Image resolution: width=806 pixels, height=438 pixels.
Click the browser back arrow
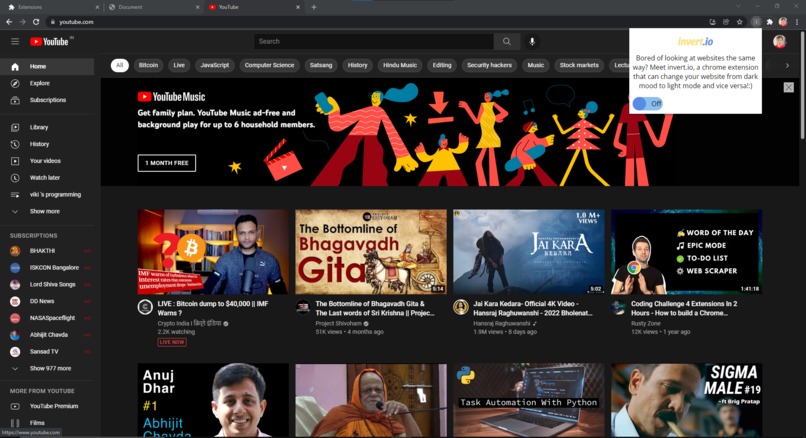pyautogui.click(x=9, y=22)
